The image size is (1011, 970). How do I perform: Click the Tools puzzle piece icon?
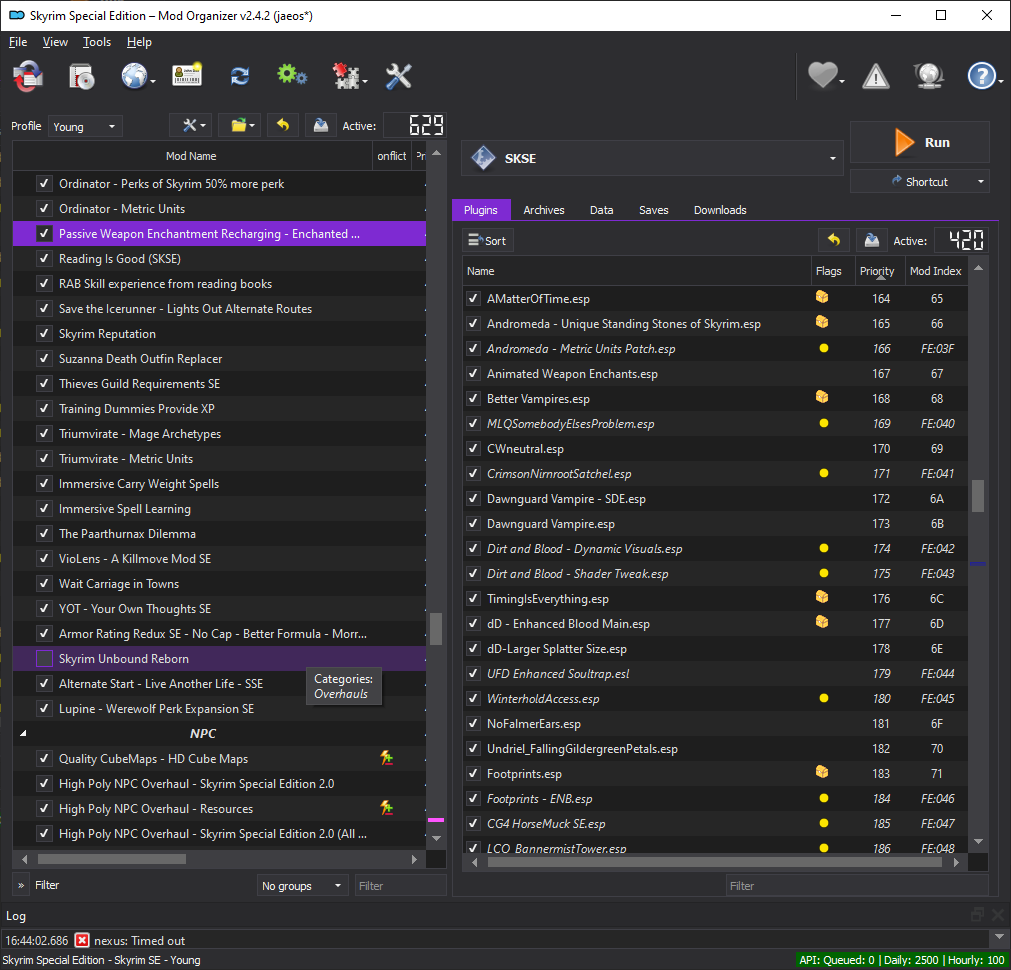coord(346,76)
